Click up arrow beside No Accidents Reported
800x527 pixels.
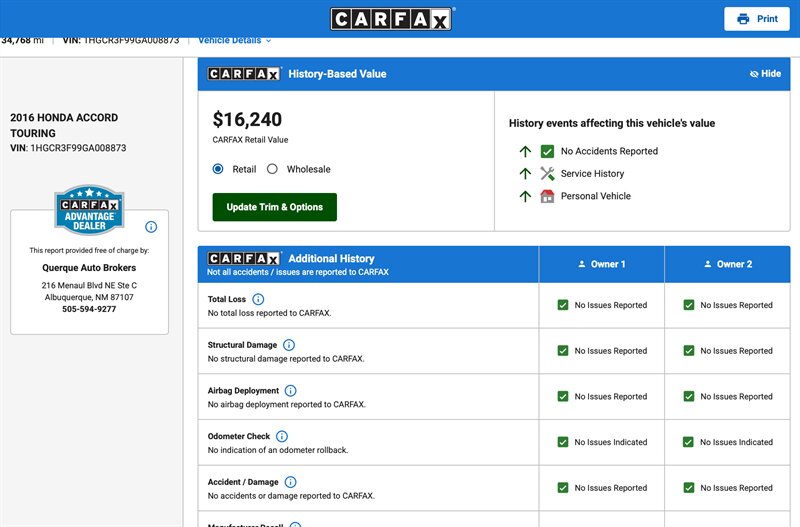click(525, 152)
